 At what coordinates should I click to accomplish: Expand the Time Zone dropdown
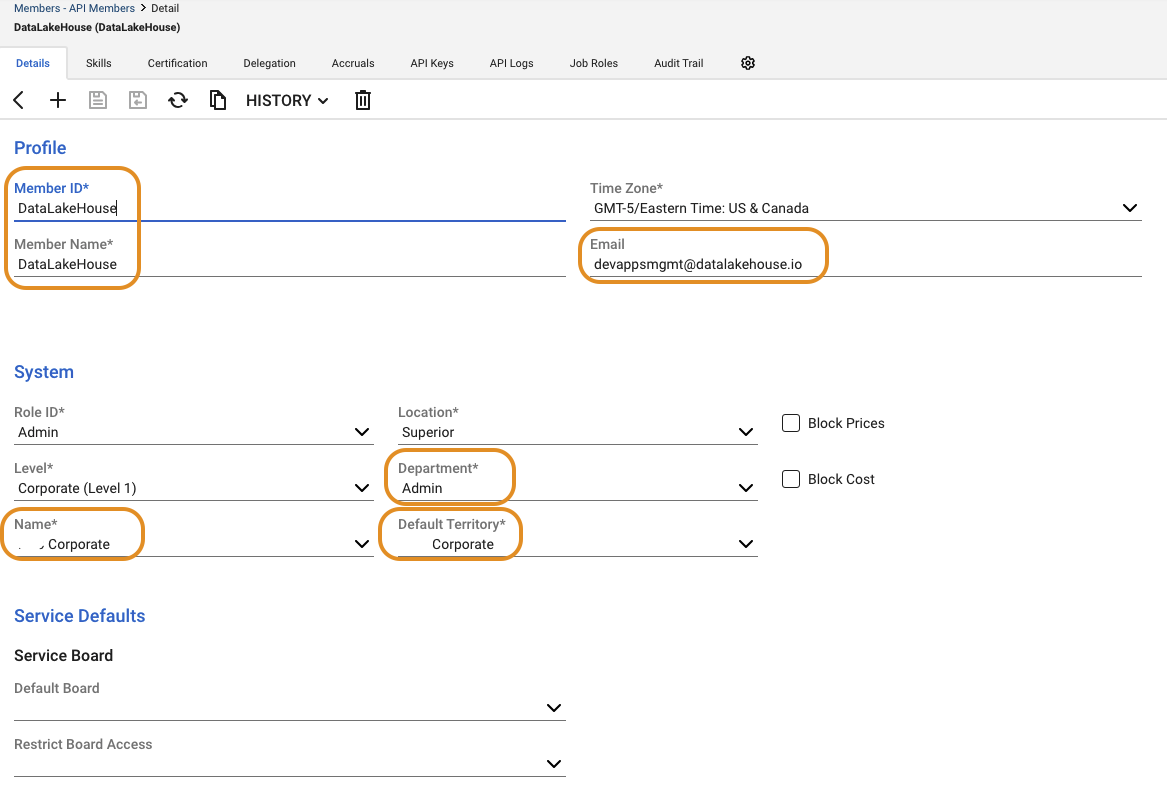click(1130, 208)
